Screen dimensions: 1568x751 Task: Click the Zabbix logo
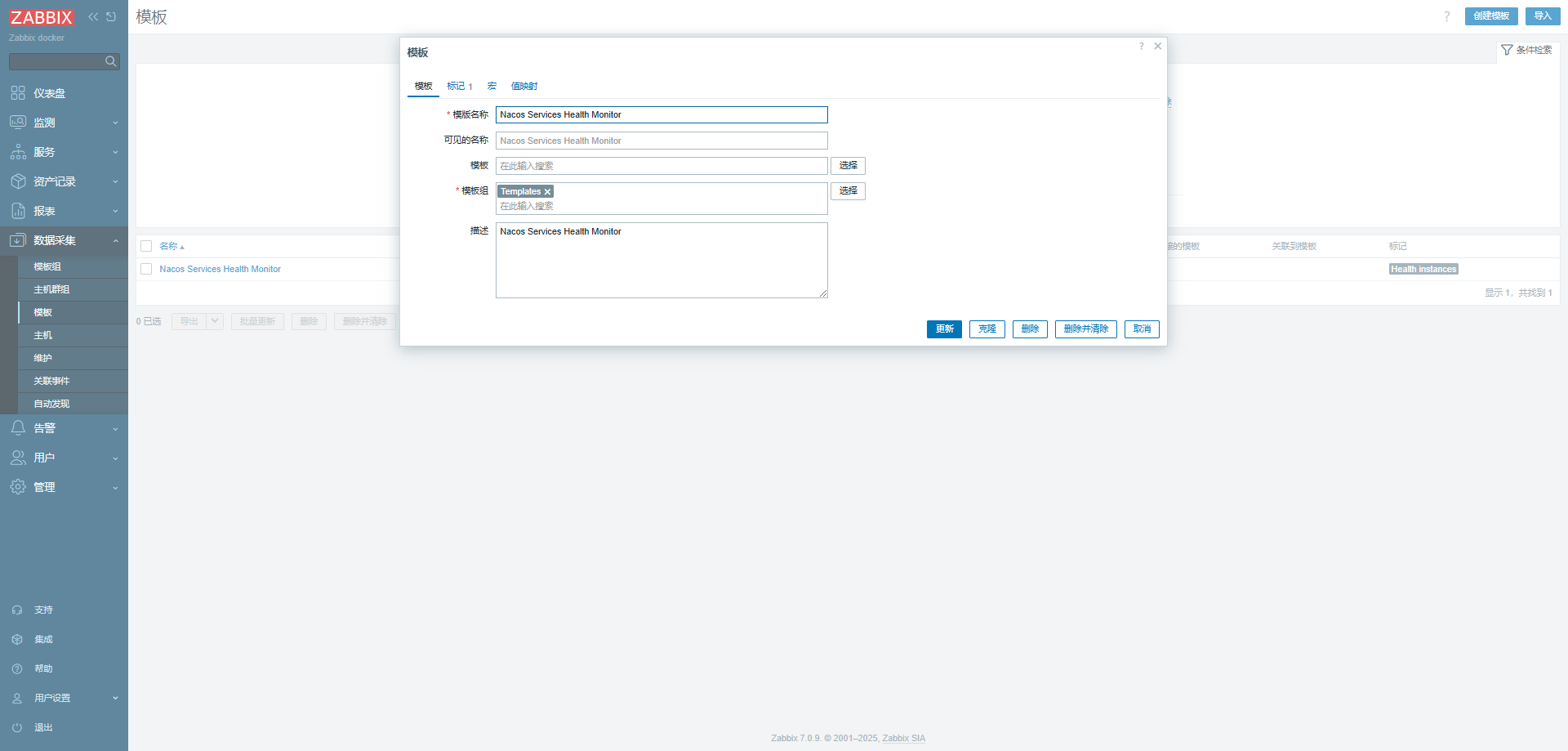42,17
